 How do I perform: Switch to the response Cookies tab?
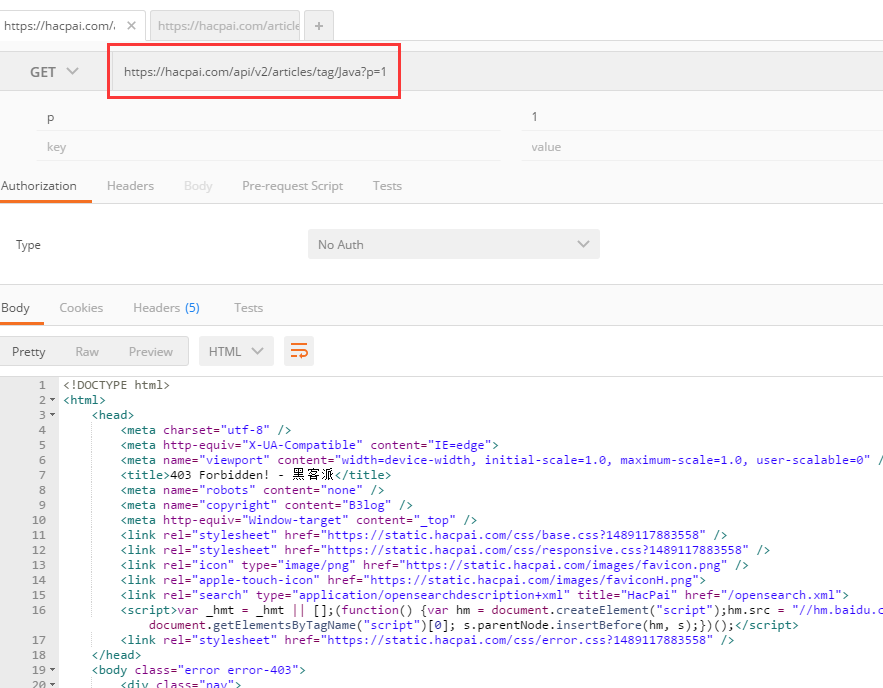tap(81, 308)
